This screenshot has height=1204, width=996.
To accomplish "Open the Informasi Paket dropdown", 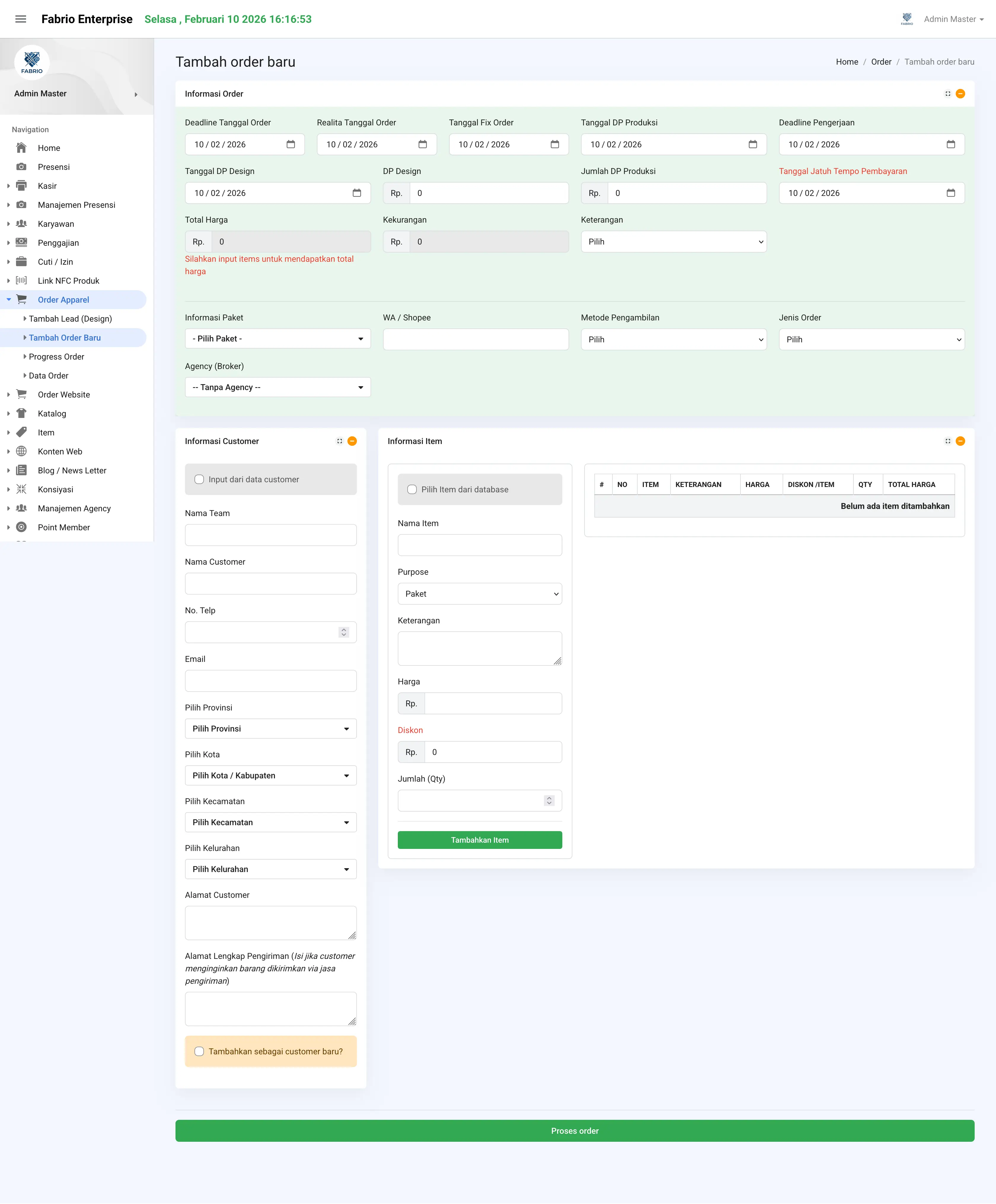I will point(277,339).
